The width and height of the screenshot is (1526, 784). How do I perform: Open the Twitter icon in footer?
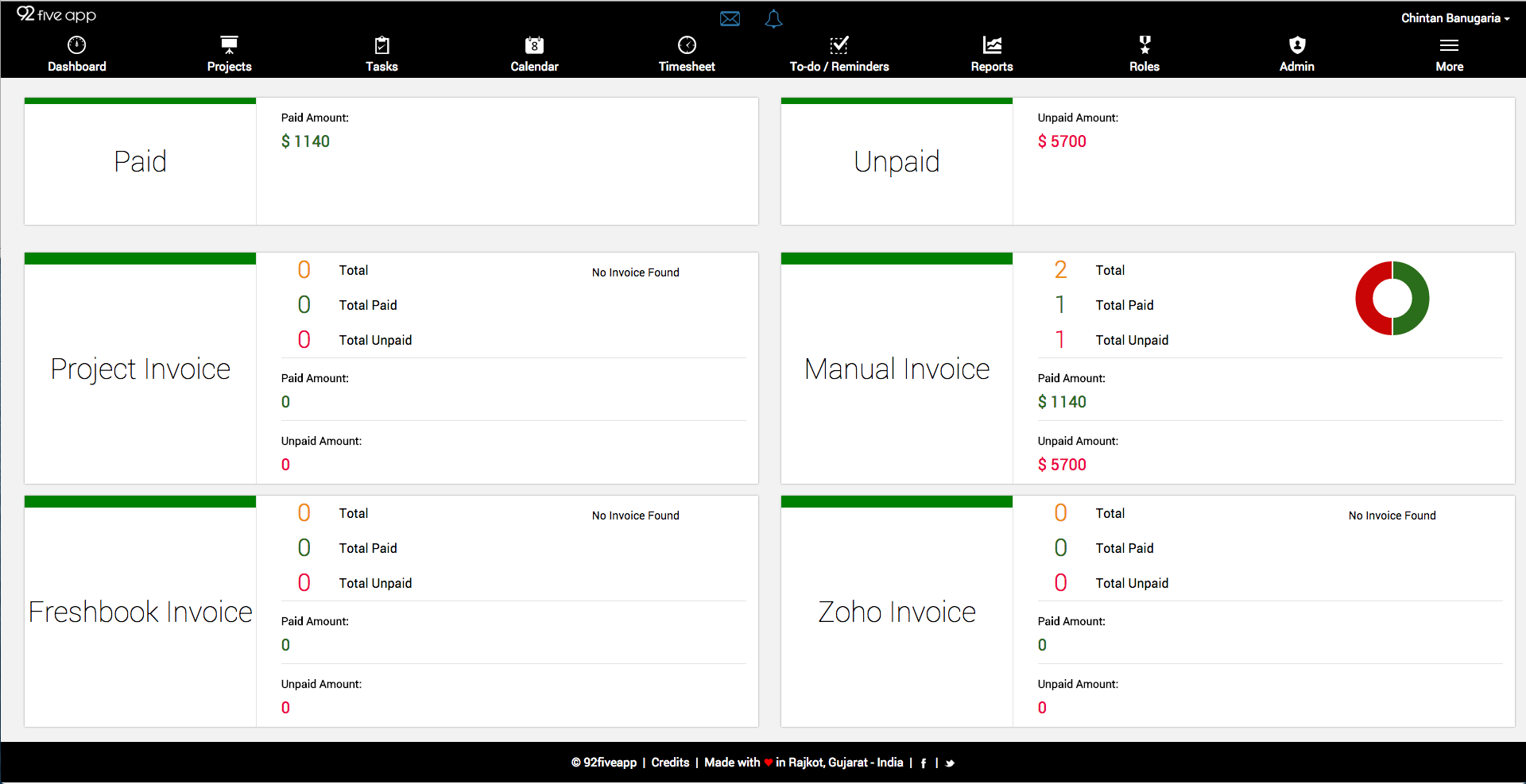pos(950,763)
